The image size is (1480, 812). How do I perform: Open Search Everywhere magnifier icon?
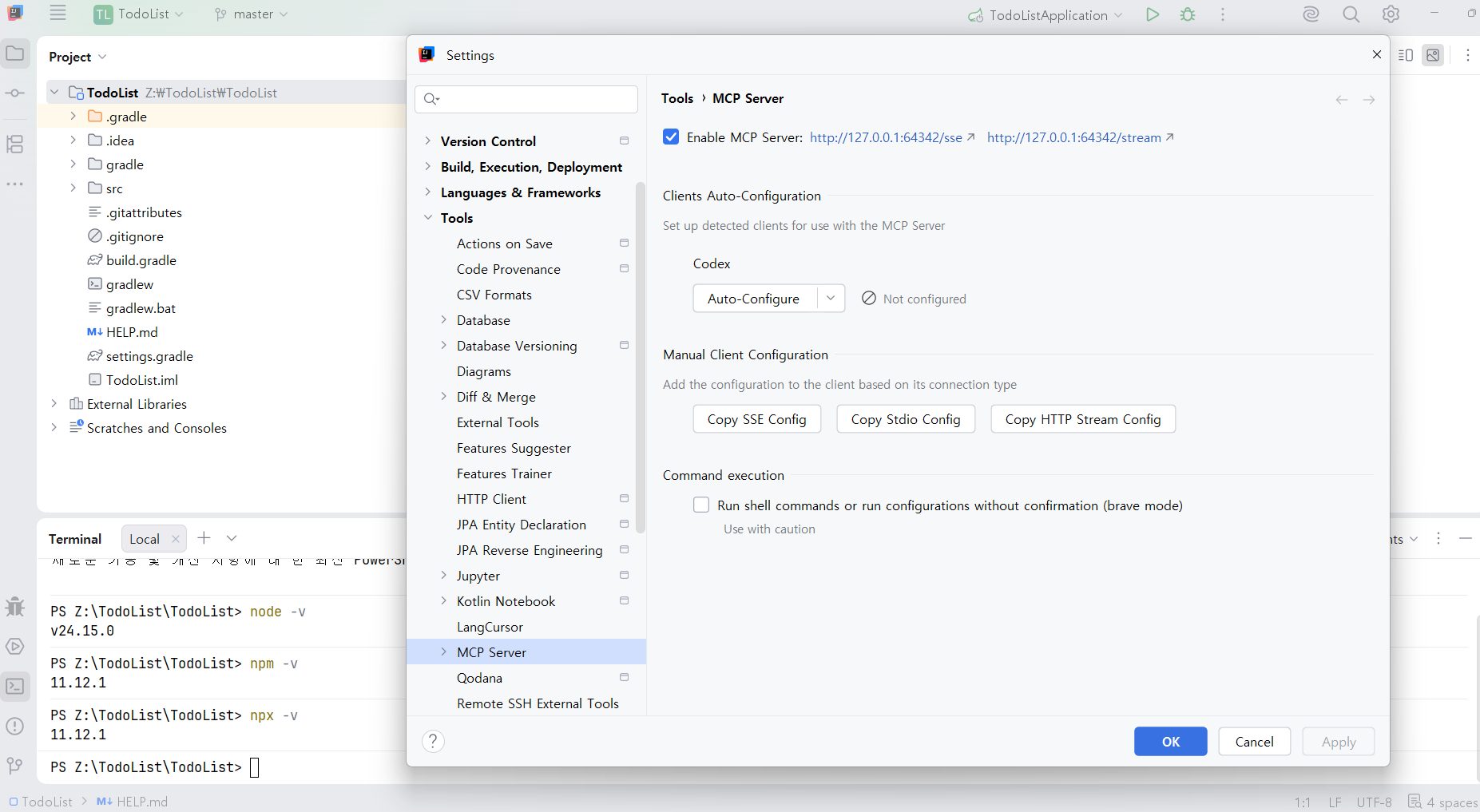coord(1351,14)
